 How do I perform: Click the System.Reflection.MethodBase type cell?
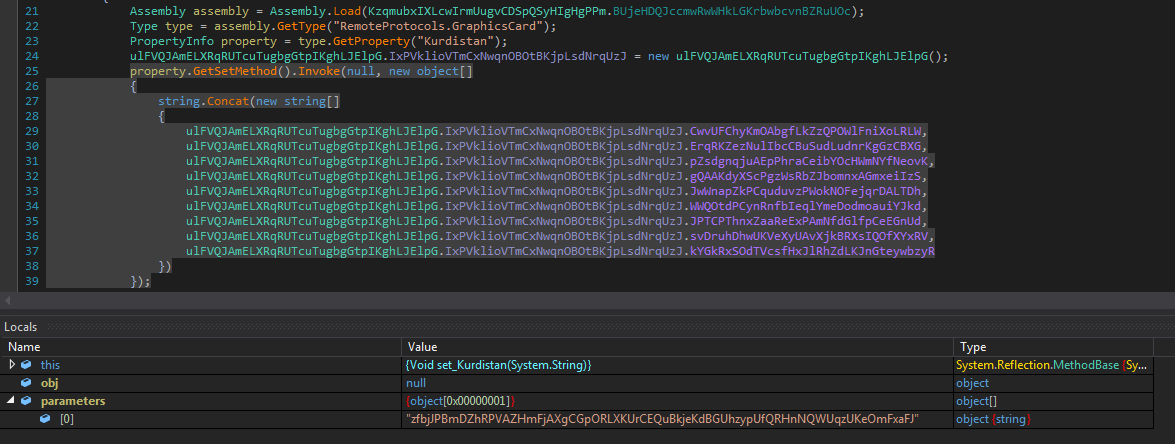1053,365
